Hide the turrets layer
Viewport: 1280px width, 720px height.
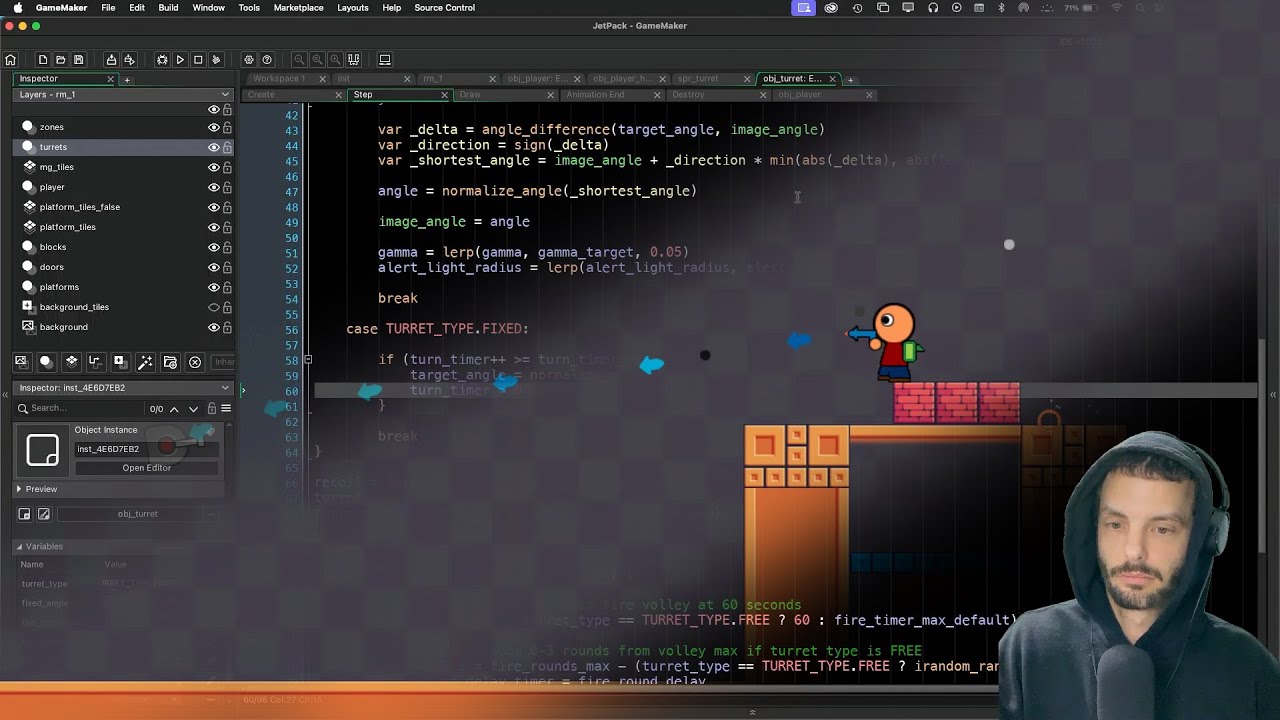click(x=213, y=147)
